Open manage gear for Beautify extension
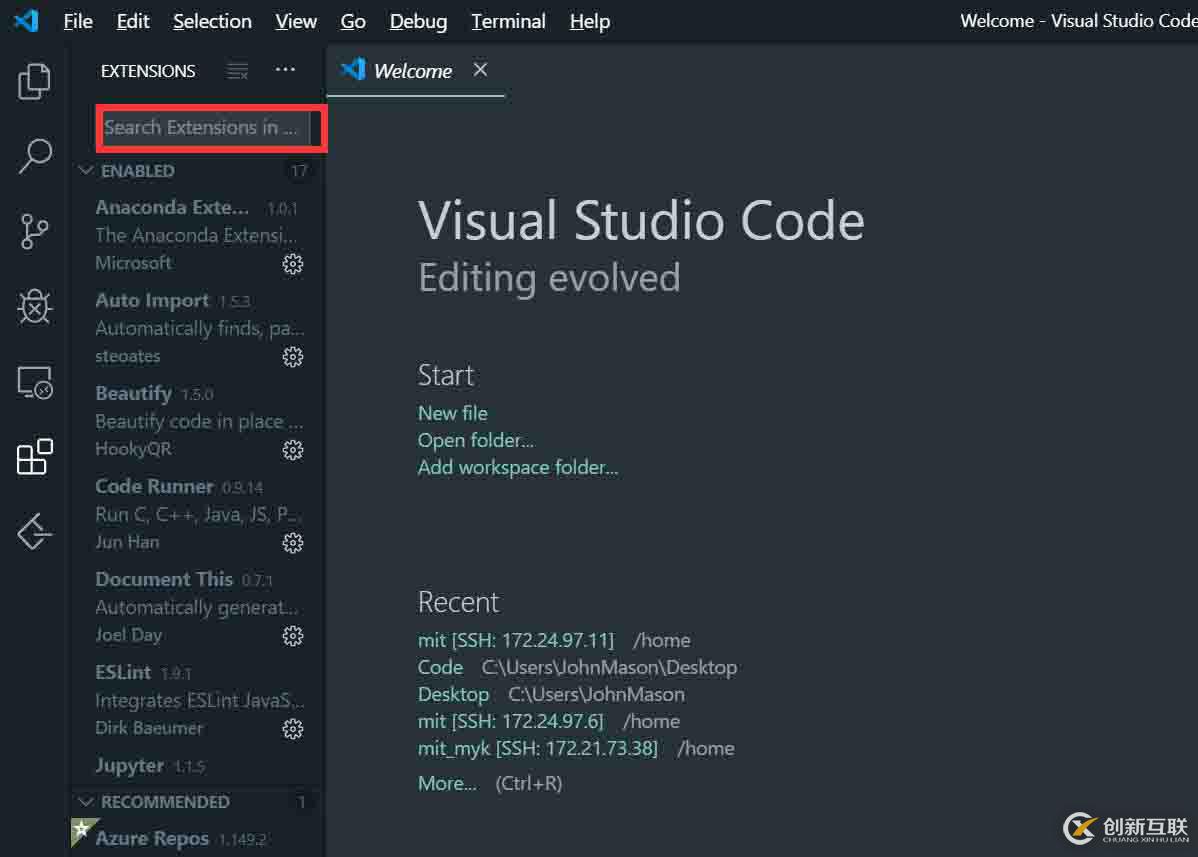 coord(293,450)
